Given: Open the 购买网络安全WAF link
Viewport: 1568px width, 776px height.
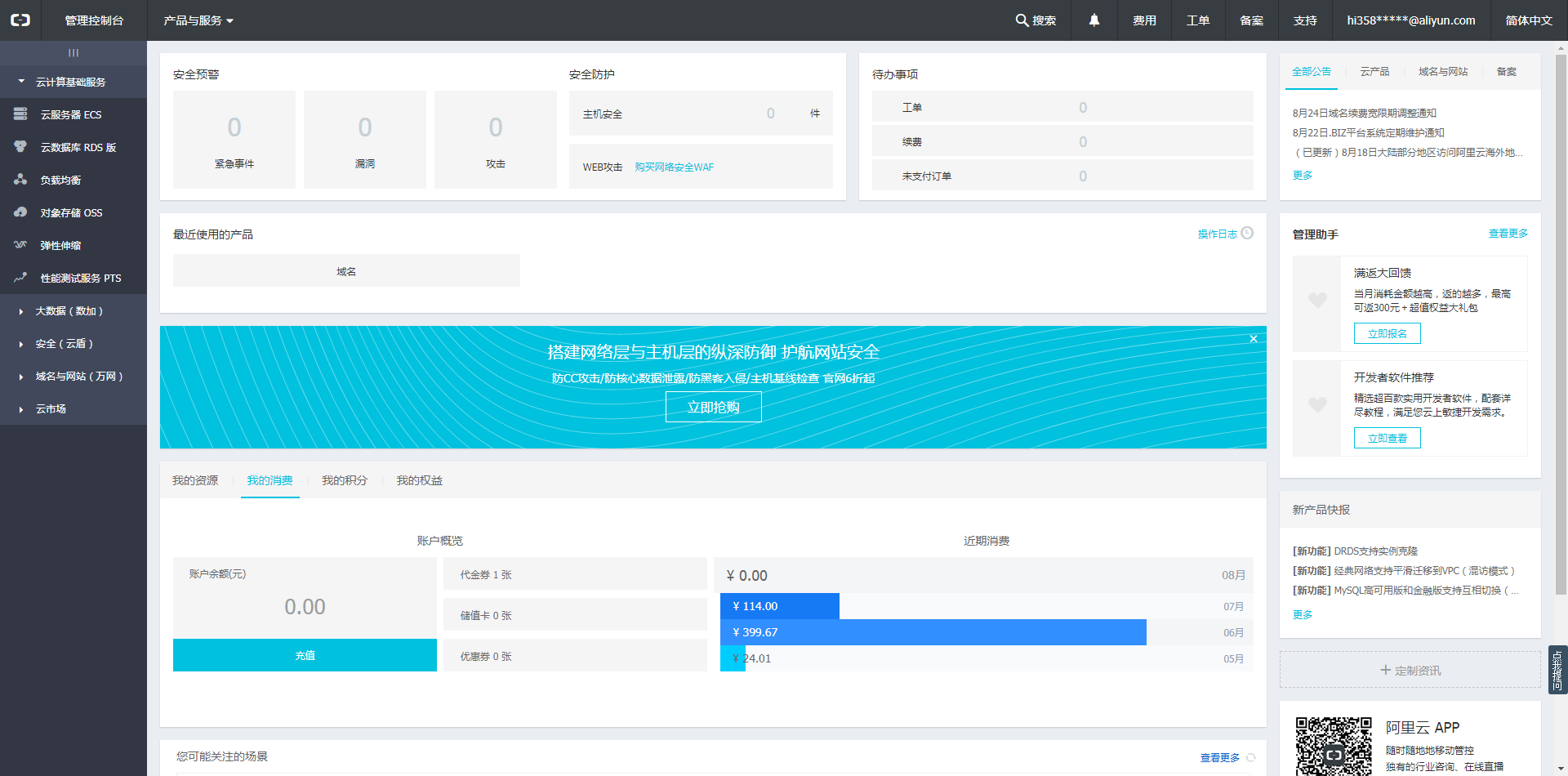Looking at the screenshot, I should point(675,167).
